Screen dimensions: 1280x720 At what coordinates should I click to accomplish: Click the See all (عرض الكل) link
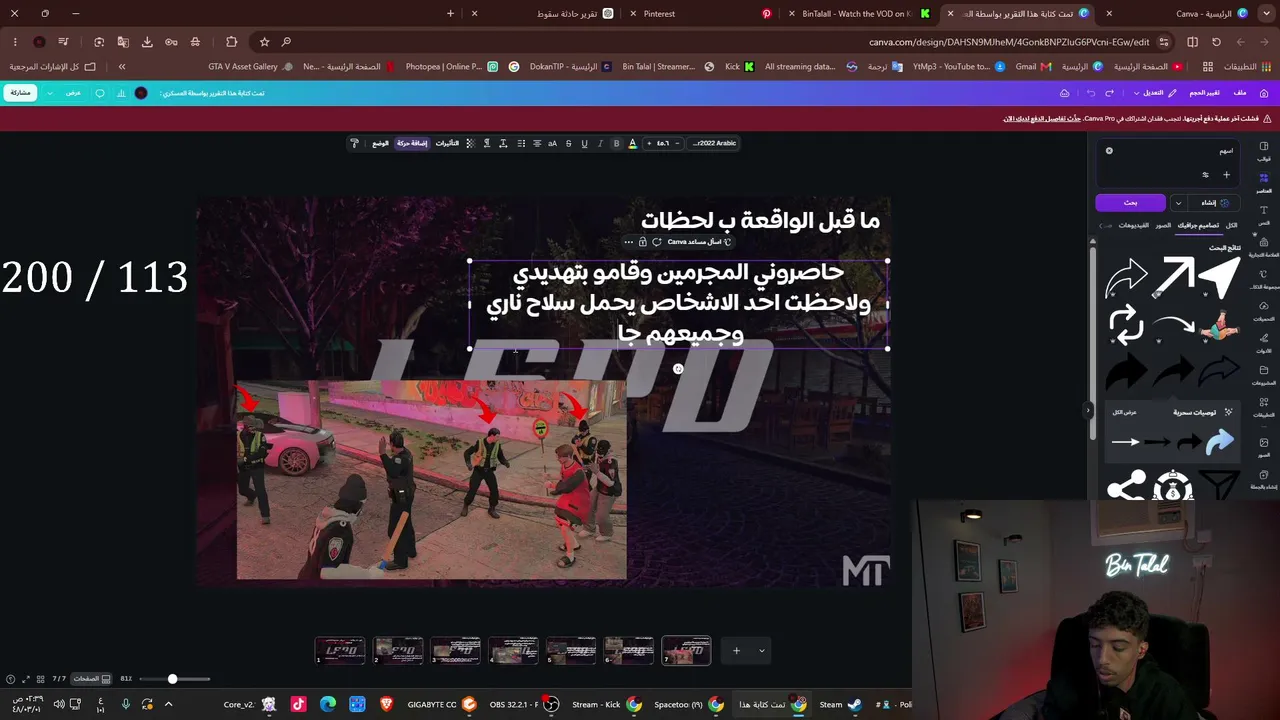(x=1124, y=412)
